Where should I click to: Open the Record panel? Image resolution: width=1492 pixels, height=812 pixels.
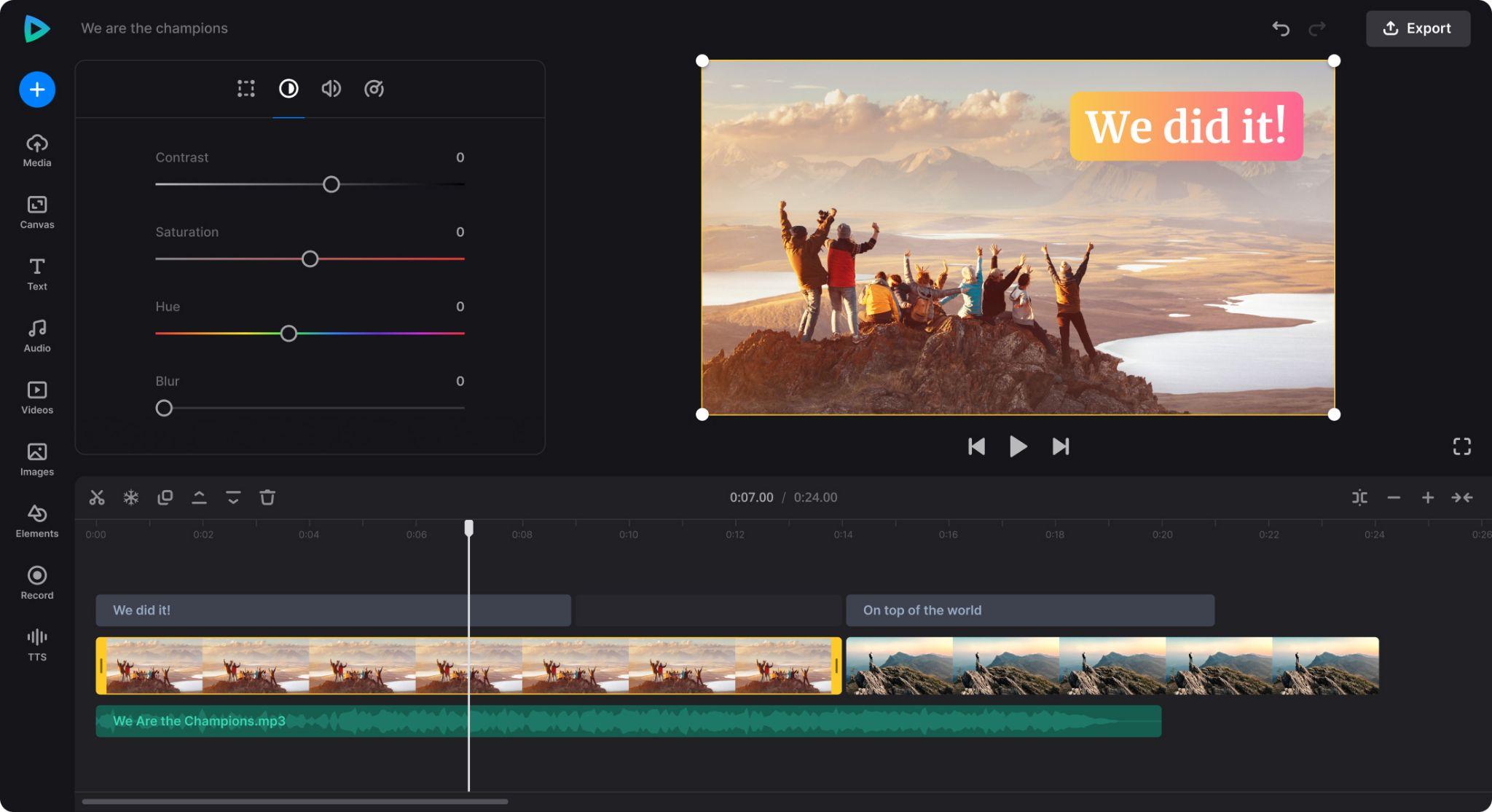(36, 582)
